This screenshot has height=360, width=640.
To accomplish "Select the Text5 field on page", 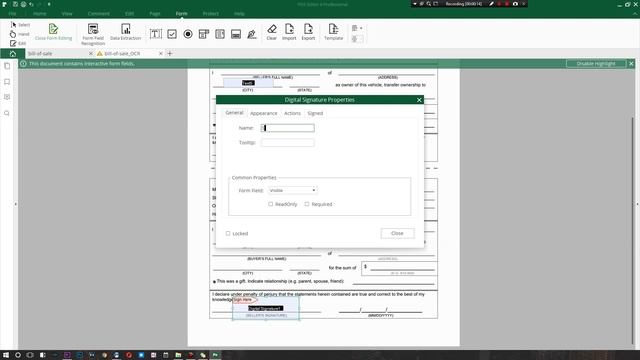I will coord(248,83).
